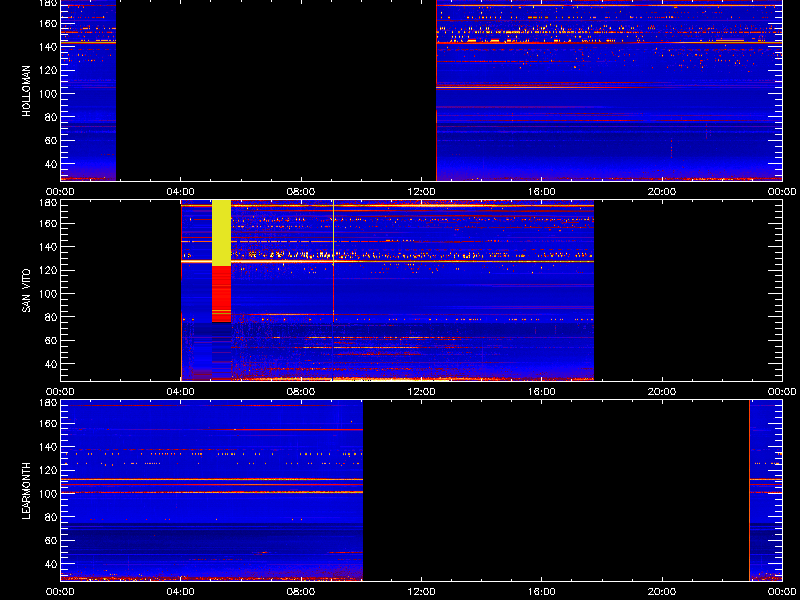
Task: Pick the 40 frequency label on Learmonth axis
Action: (51, 564)
